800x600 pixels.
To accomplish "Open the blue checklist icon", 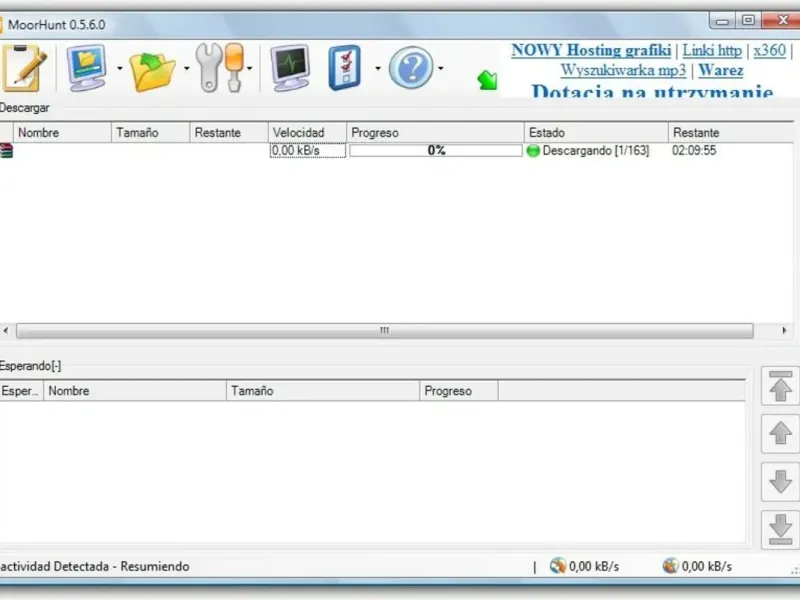I will point(345,67).
